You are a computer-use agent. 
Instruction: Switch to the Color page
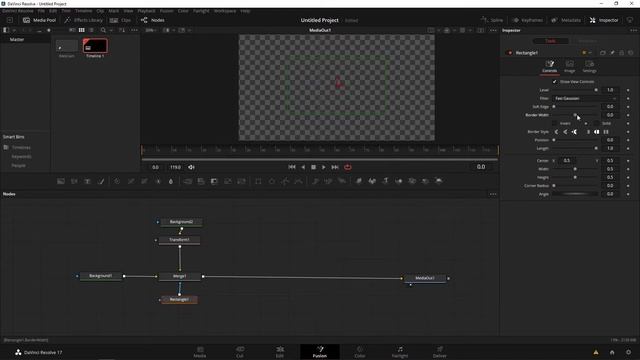pos(360,352)
